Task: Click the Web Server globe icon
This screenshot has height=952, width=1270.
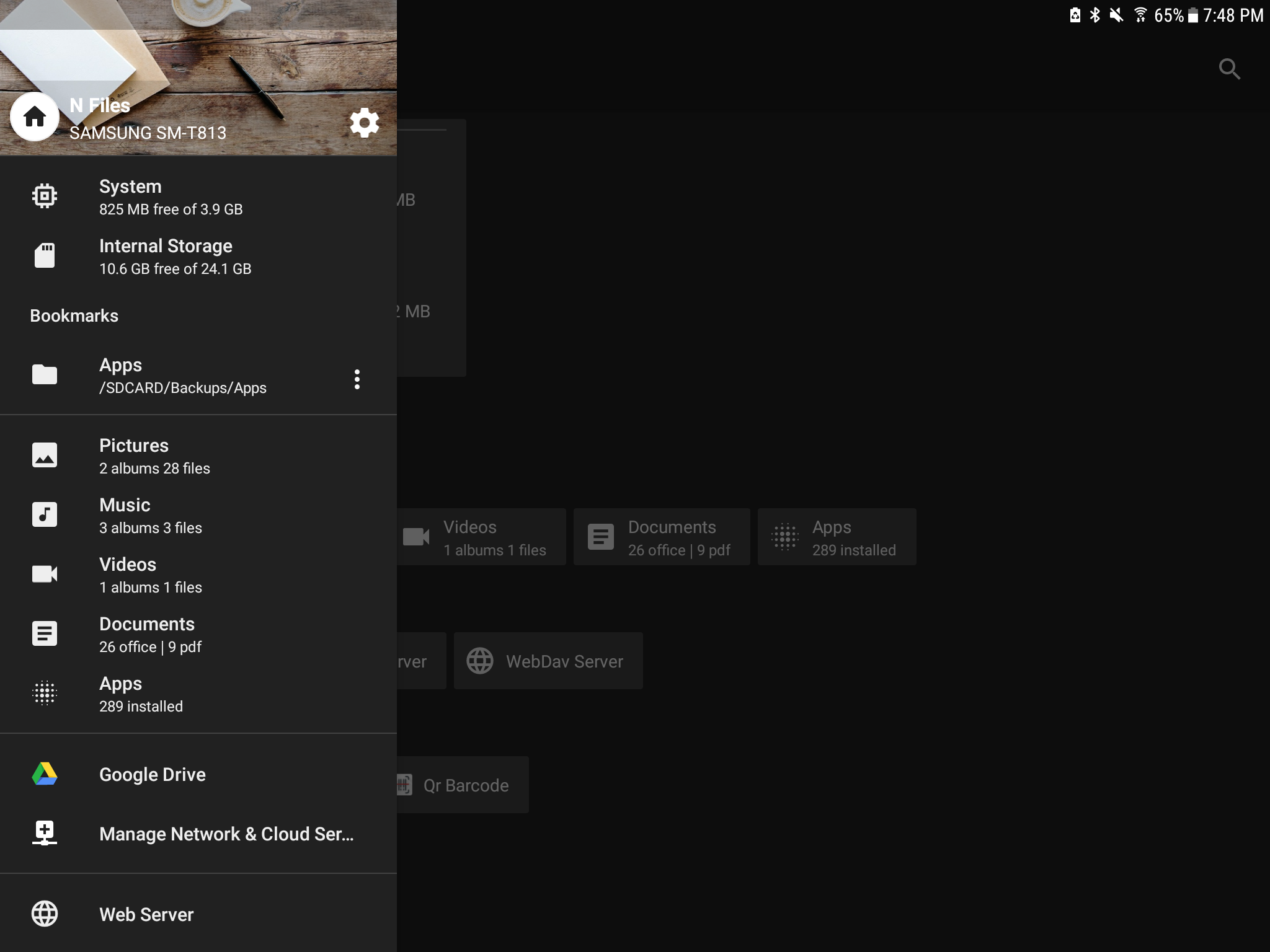Action: coord(45,914)
